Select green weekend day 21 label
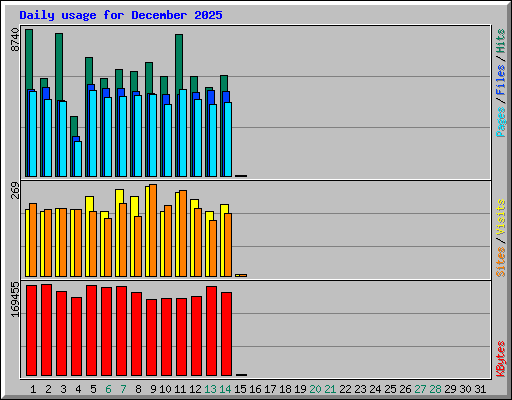The image size is (512, 400). coord(330,389)
